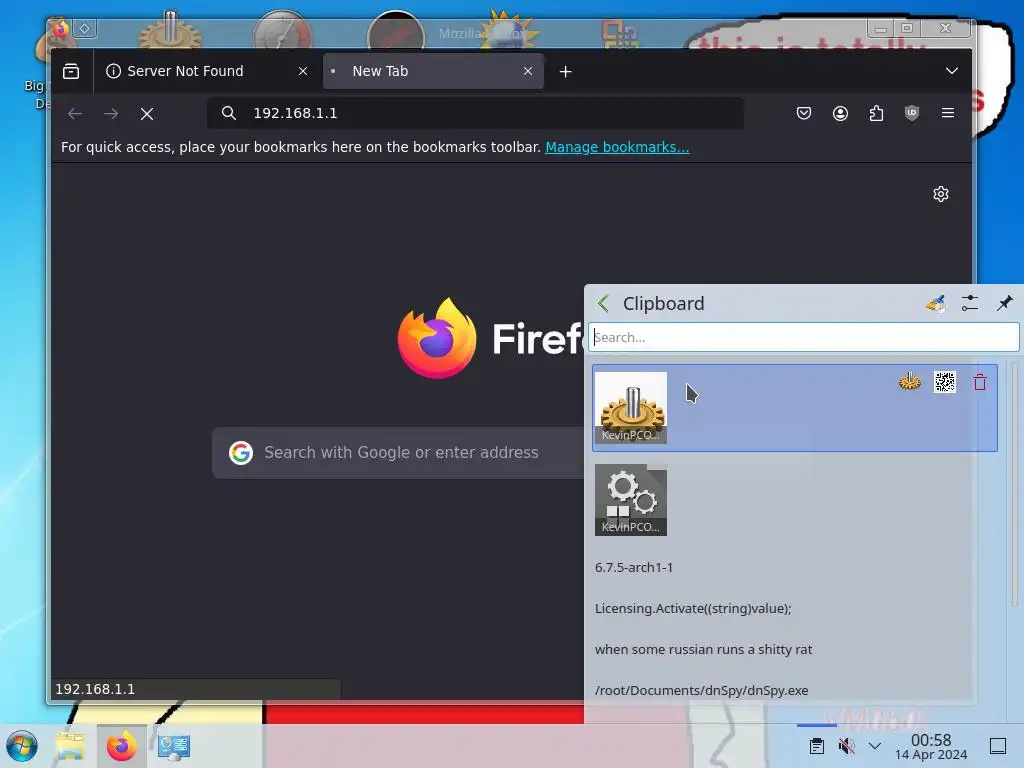Open the Firefox account icon
1024x768 pixels.
click(x=840, y=113)
